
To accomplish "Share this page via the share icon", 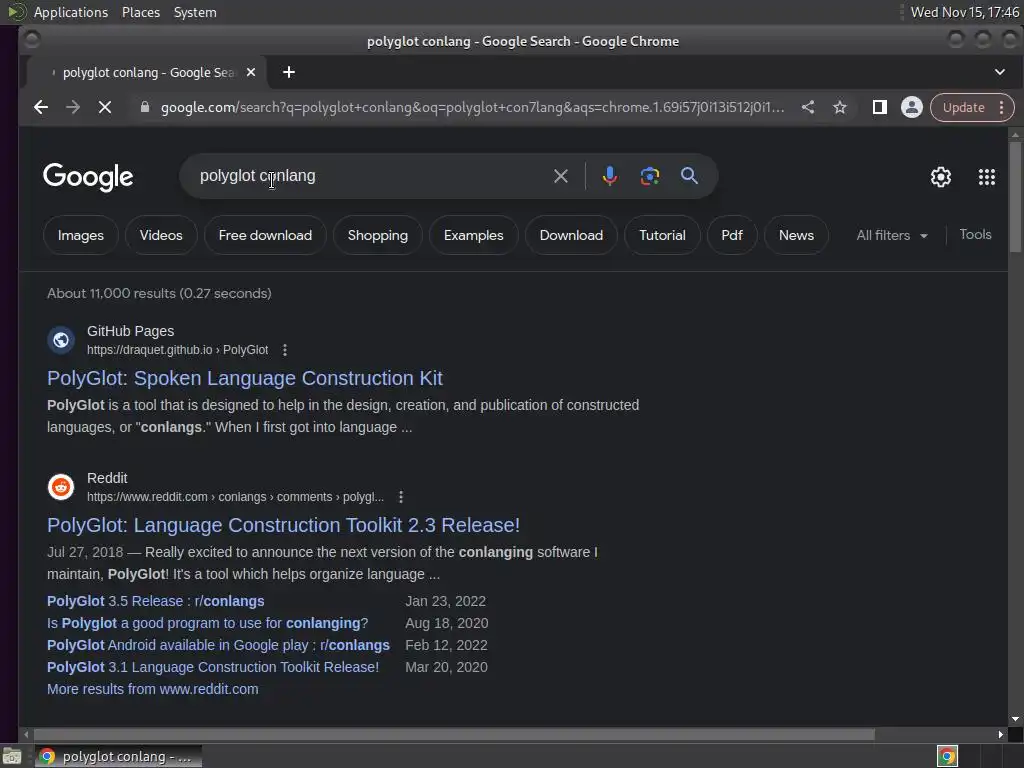I will (x=808, y=107).
